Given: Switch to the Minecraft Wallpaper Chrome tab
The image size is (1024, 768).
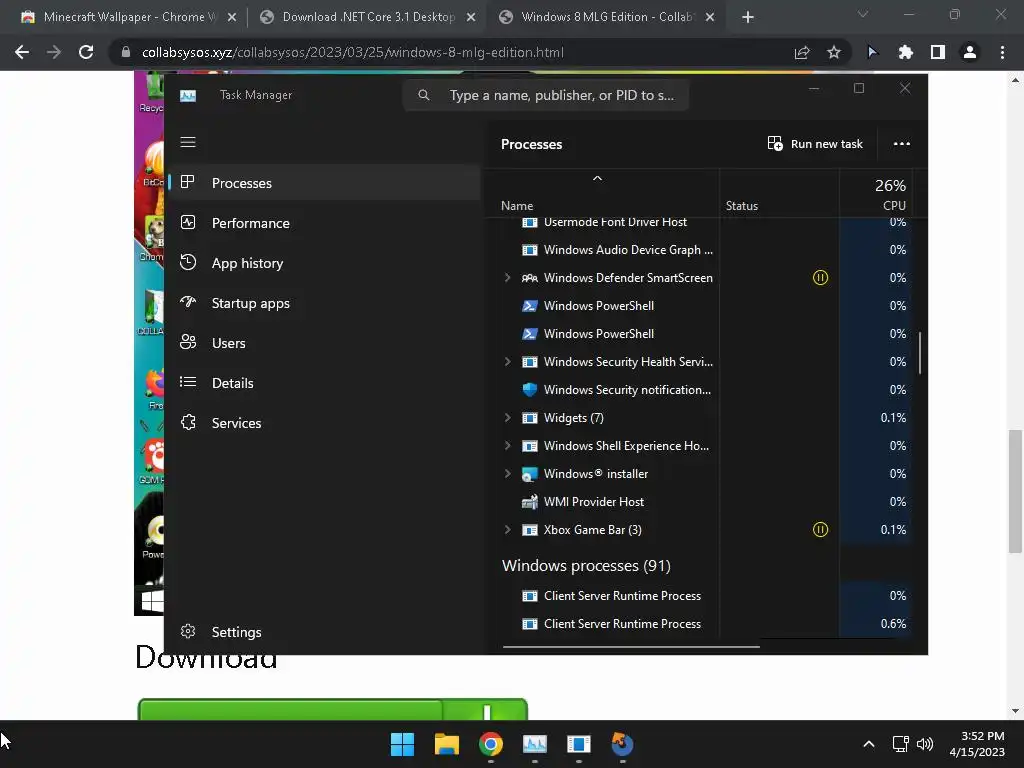Looking at the screenshot, I should pos(127,17).
